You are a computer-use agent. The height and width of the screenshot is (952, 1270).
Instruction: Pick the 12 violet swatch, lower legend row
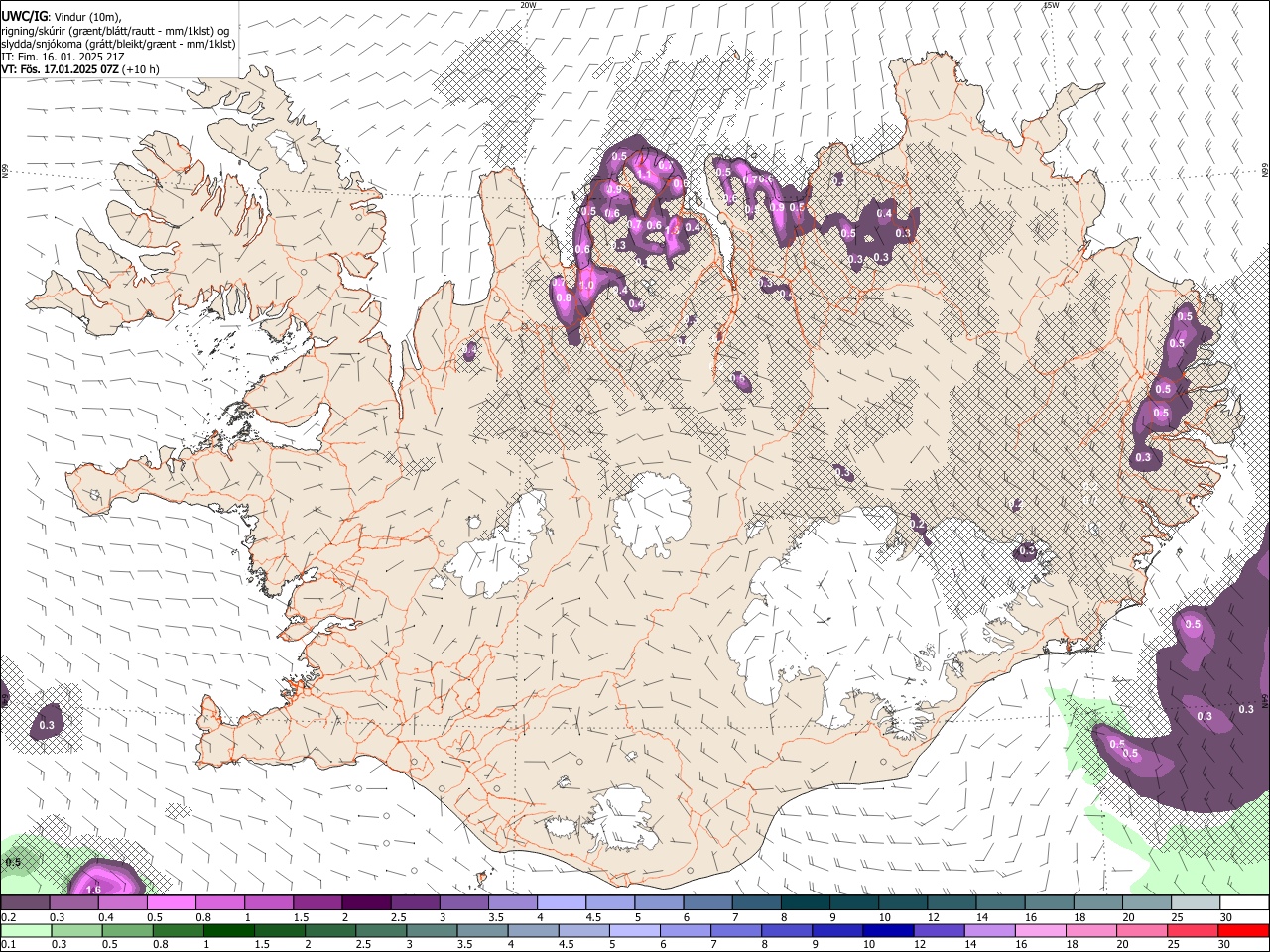point(939,931)
